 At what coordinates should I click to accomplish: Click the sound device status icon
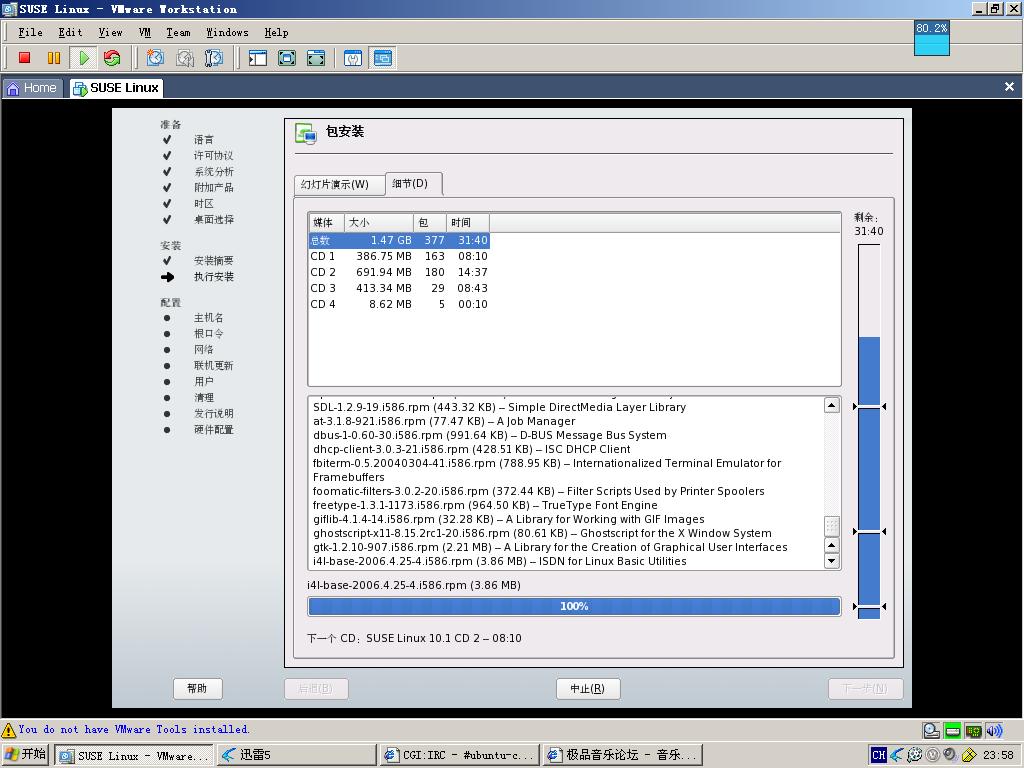994,730
